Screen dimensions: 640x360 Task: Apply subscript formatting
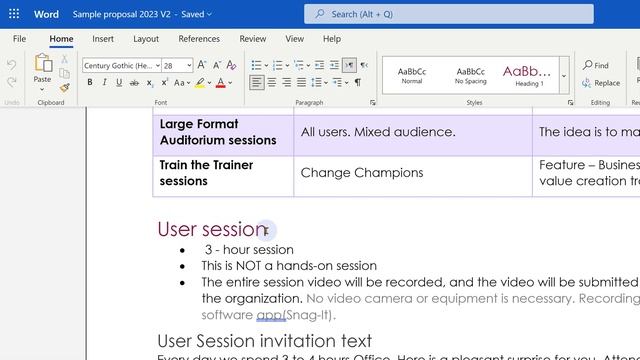pyautogui.click(x=149, y=83)
